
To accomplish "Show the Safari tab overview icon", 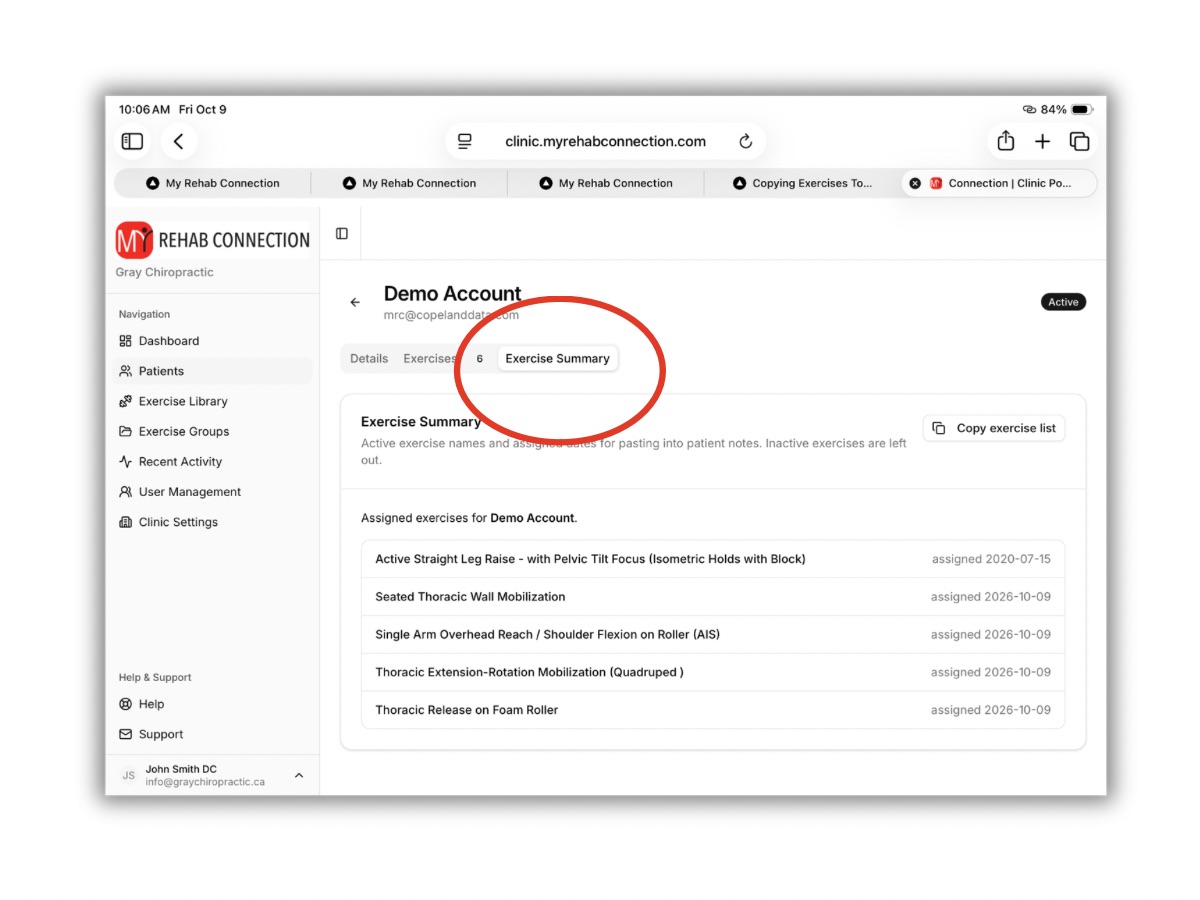I will (1079, 142).
